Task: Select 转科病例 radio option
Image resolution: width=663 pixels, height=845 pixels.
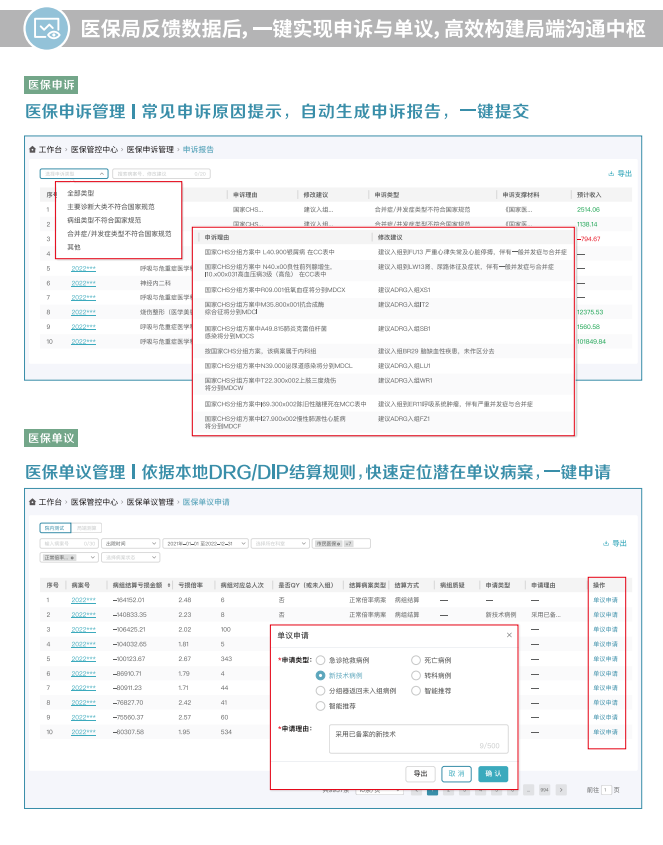Action: [416, 675]
